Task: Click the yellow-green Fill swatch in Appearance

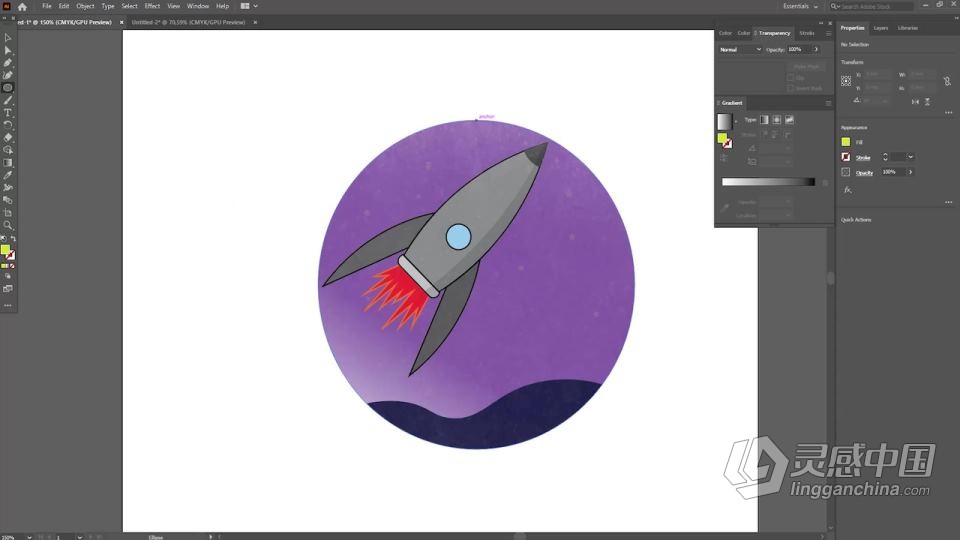Action: coord(846,141)
